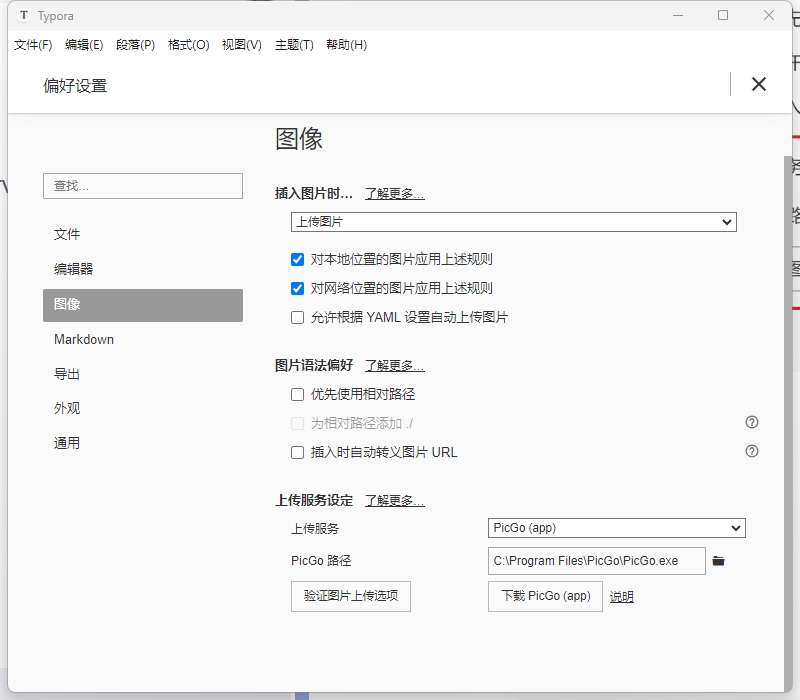Open the 上传图片 insert-action dropdown
The image size is (800, 700).
click(514, 222)
